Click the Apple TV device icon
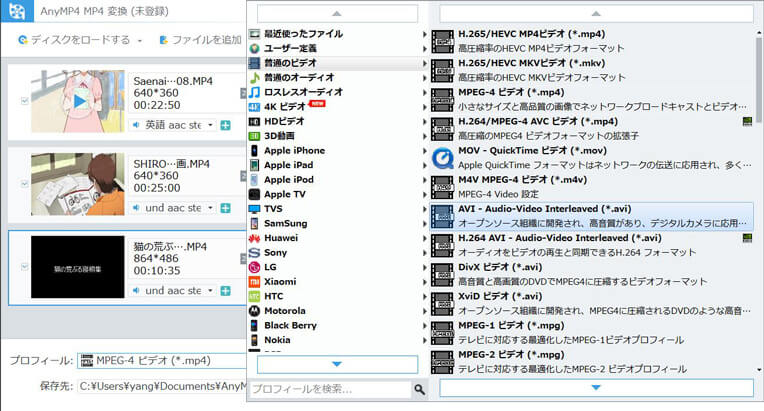The image size is (764, 411). (254, 194)
